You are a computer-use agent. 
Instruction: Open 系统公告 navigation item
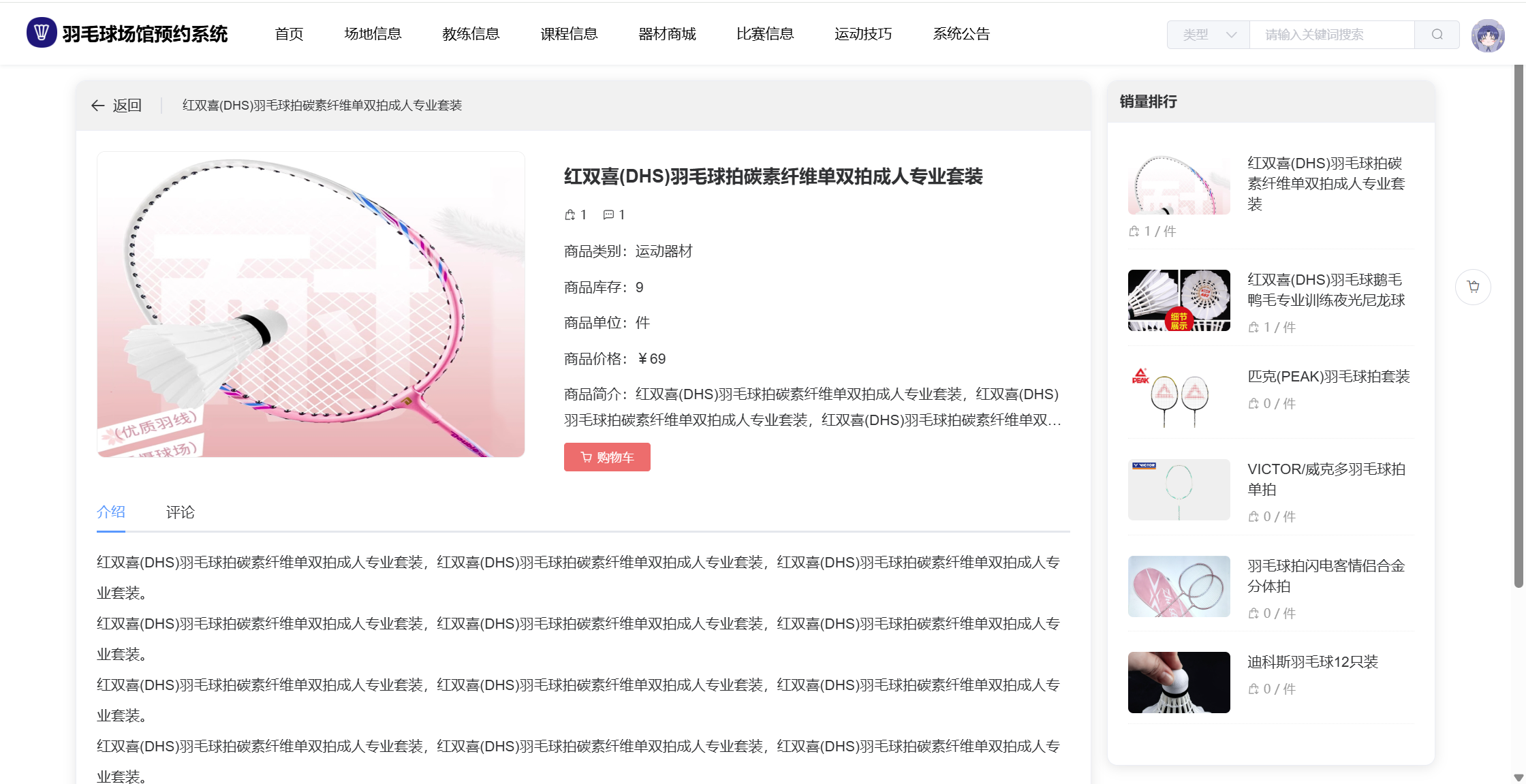point(961,34)
